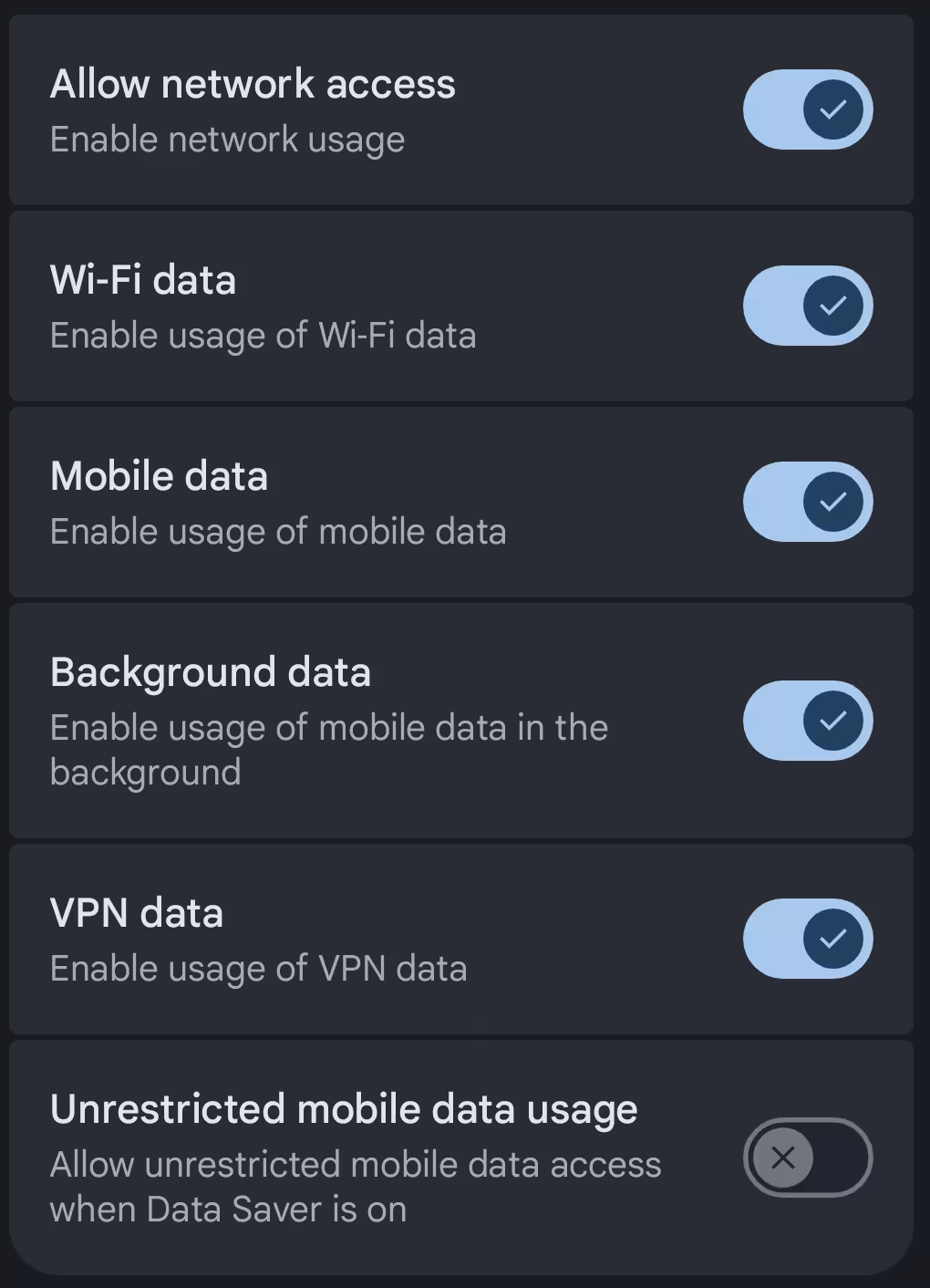Select the 'Wi-Fi data' heading
Viewport: 930px width, 1288px height.
click(x=143, y=280)
